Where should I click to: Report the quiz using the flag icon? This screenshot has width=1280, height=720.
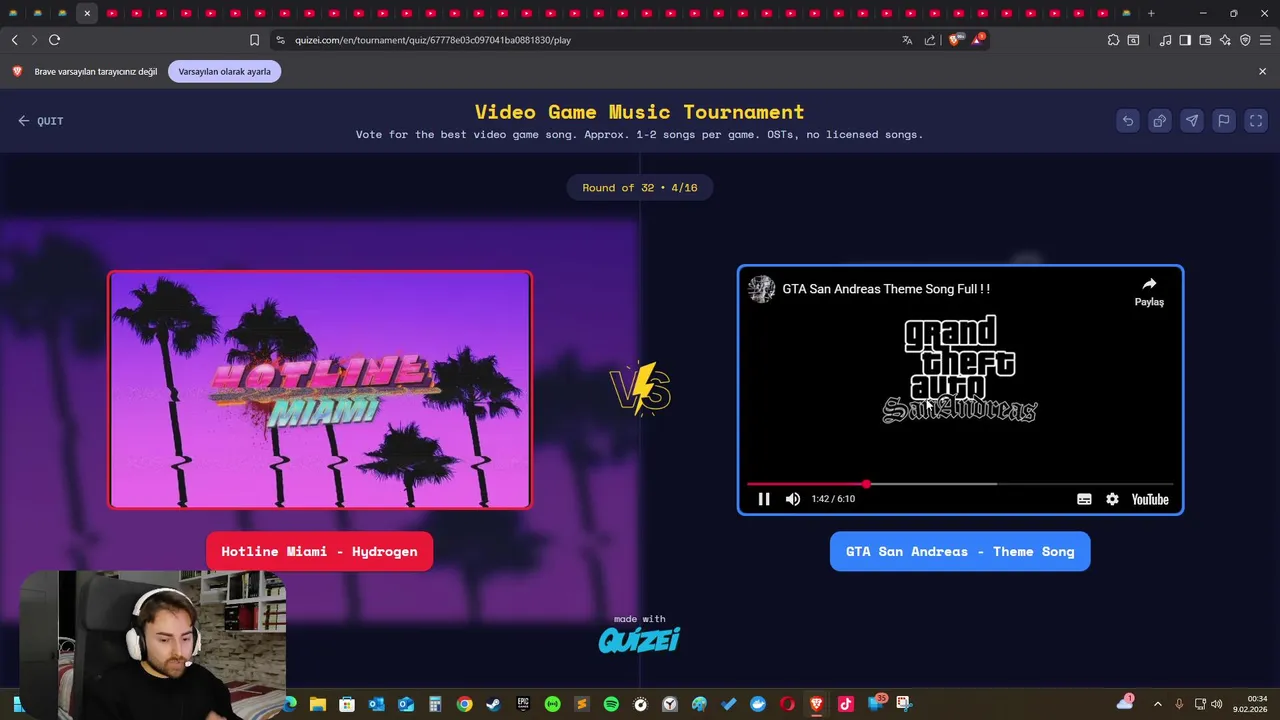(x=1224, y=121)
